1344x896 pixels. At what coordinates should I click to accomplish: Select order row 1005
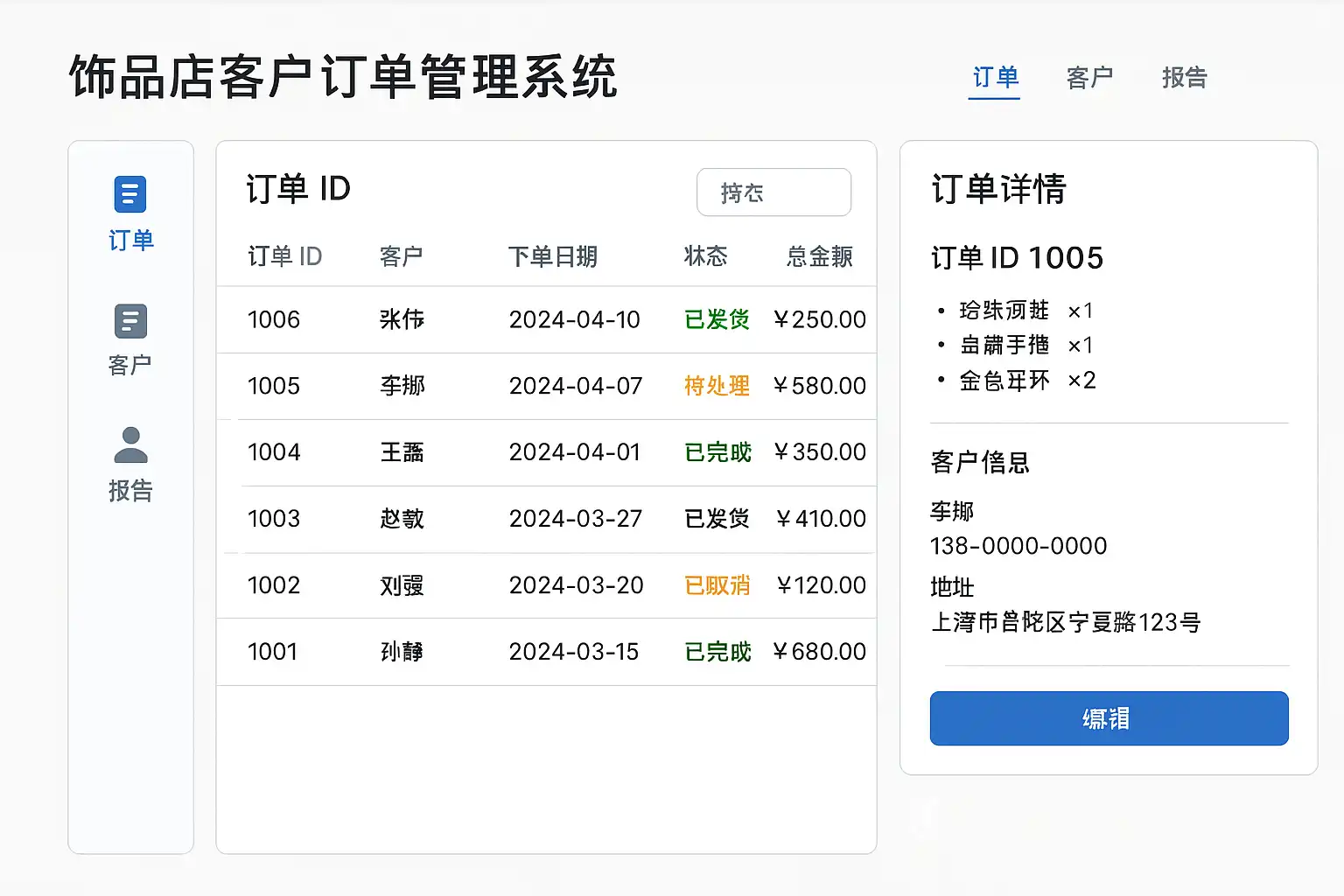pyautogui.click(x=546, y=386)
